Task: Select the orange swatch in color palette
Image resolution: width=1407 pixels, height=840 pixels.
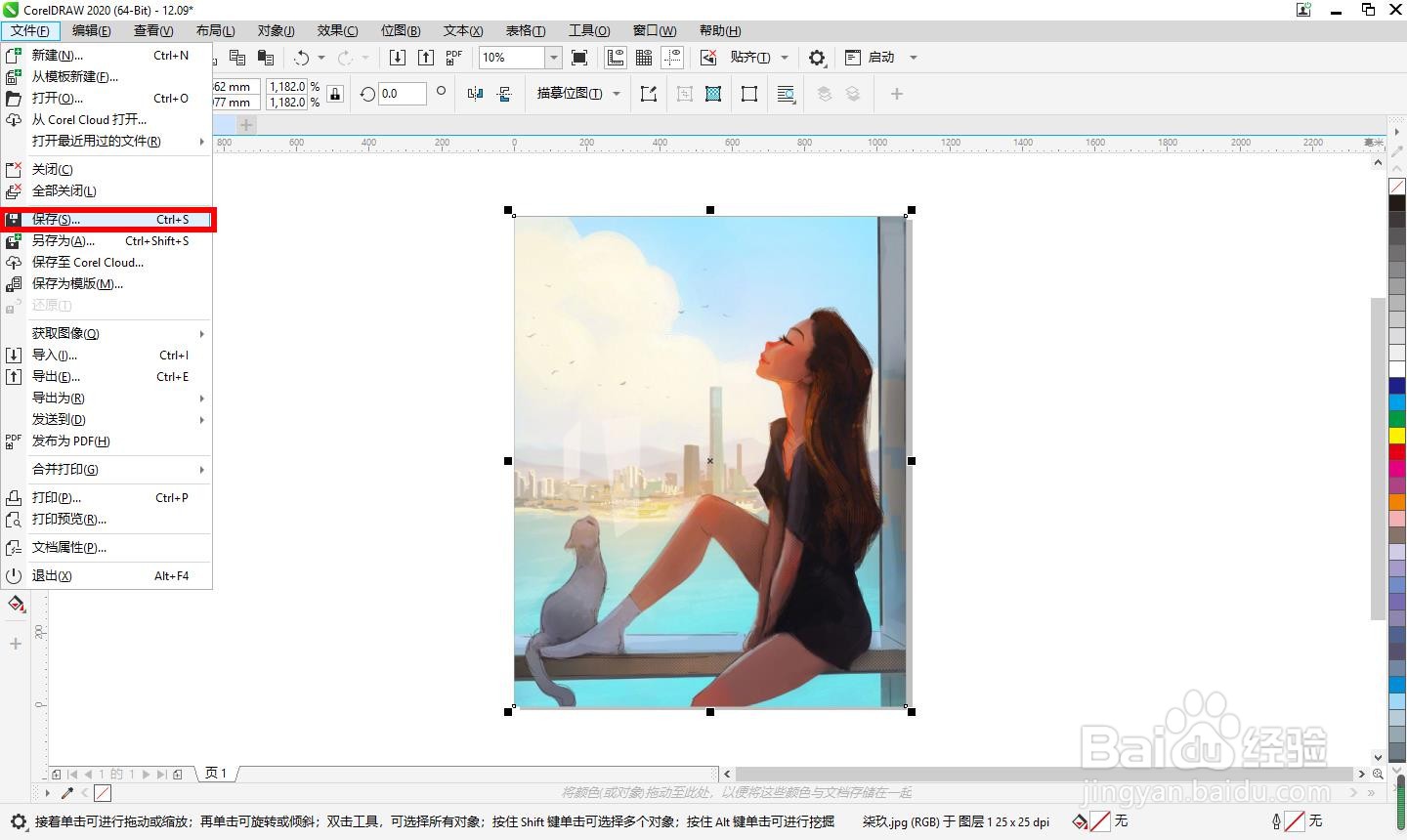Action: point(1397,501)
